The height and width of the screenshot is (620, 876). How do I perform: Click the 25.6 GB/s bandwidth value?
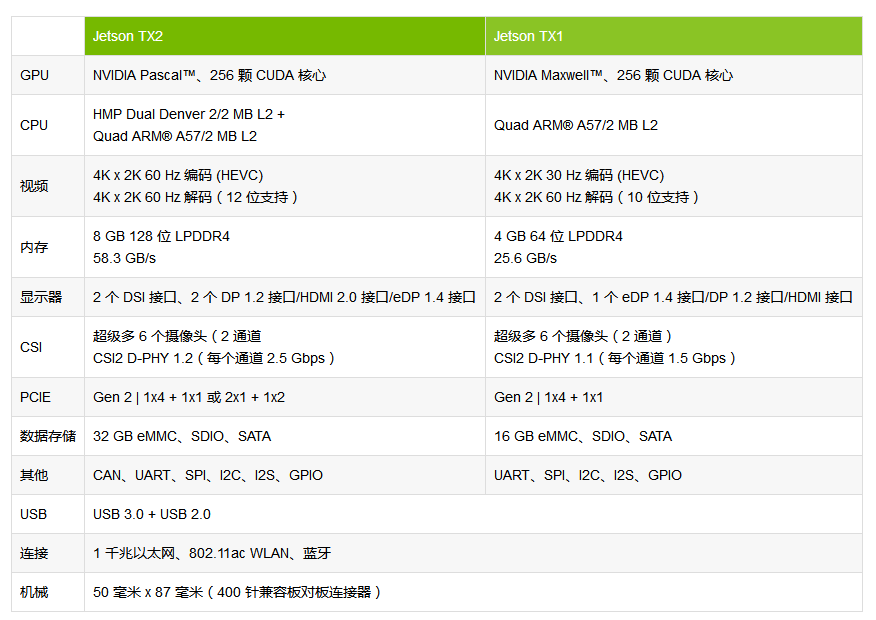[525, 259]
